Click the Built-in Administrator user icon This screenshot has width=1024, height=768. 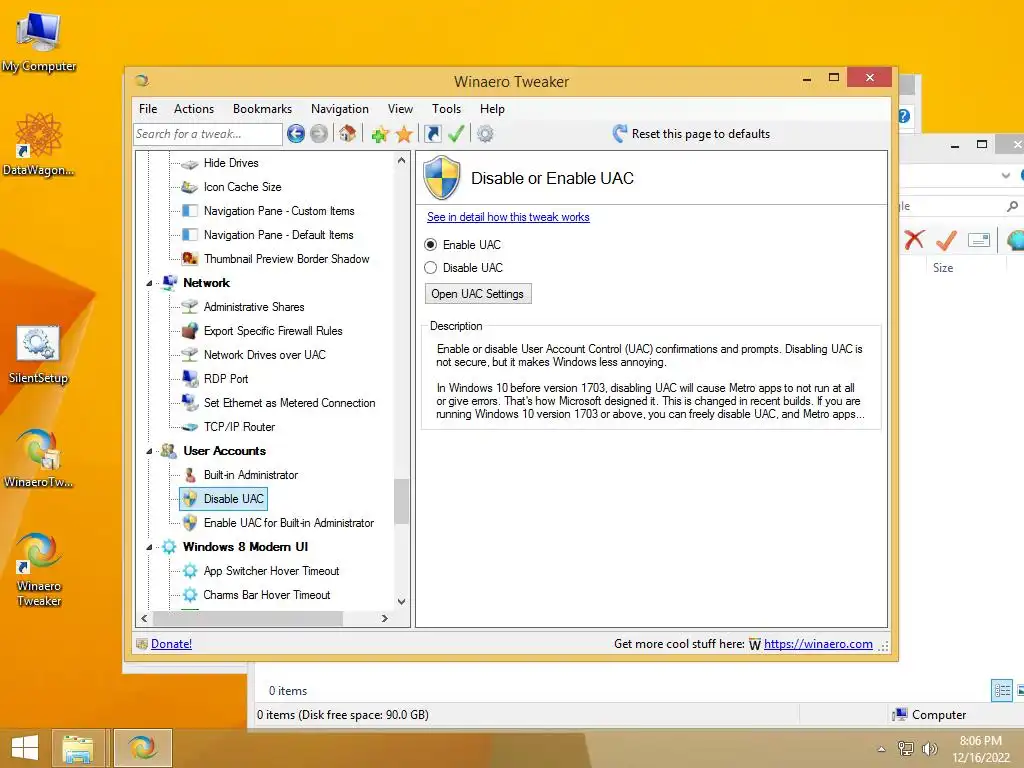click(189, 475)
